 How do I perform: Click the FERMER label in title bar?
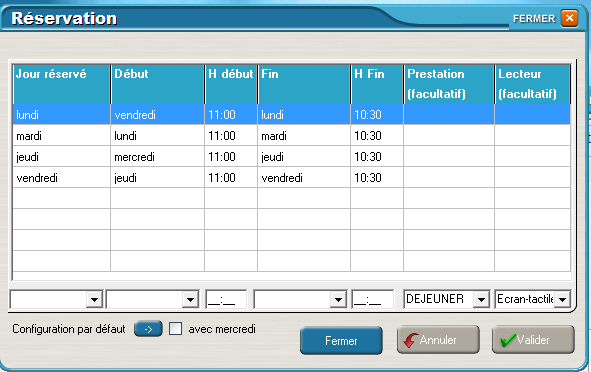534,18
